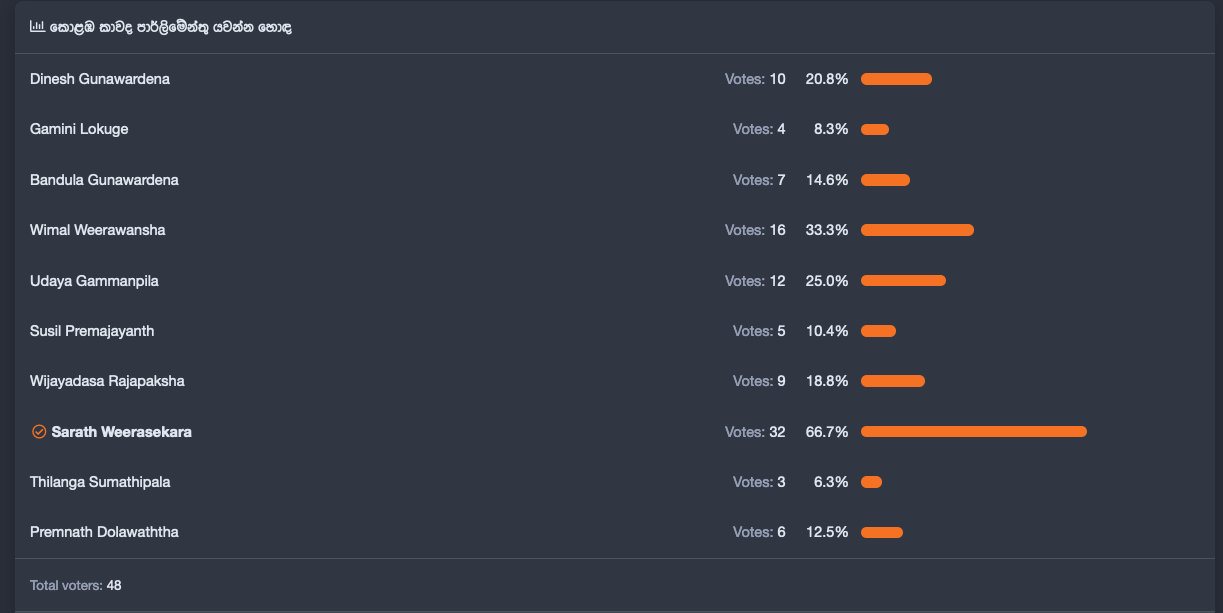
Task: Click the bold Sarath Weerasekara label
Action: 121,432
